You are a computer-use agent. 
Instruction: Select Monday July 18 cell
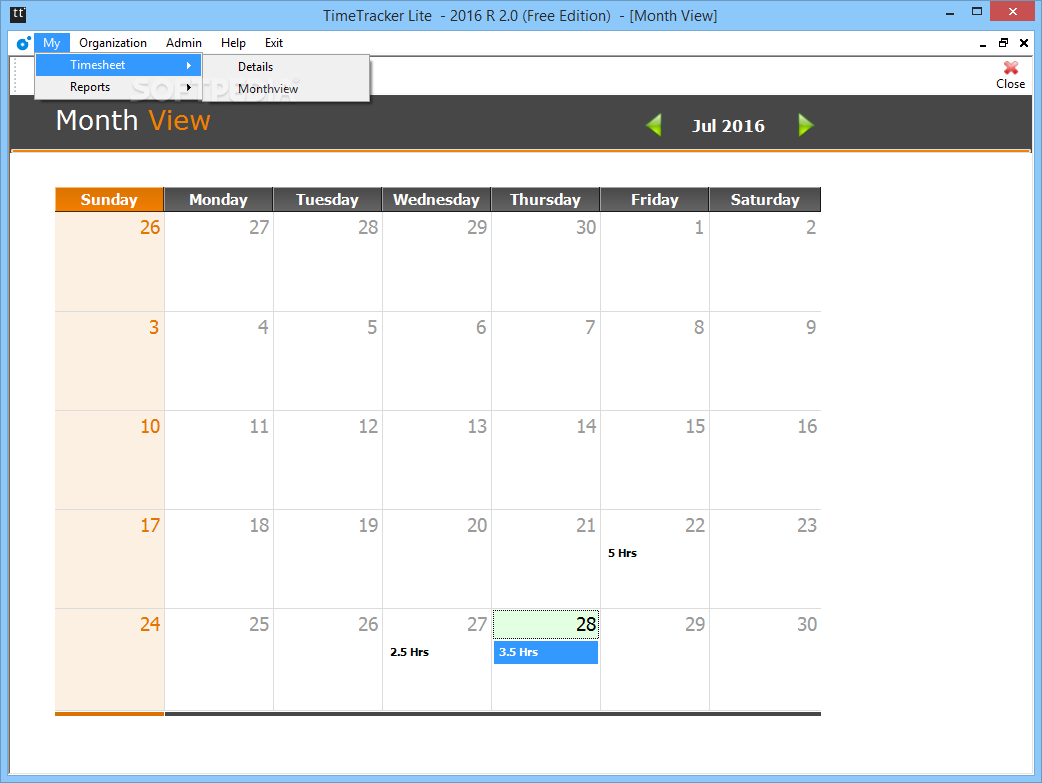point(219,559)
